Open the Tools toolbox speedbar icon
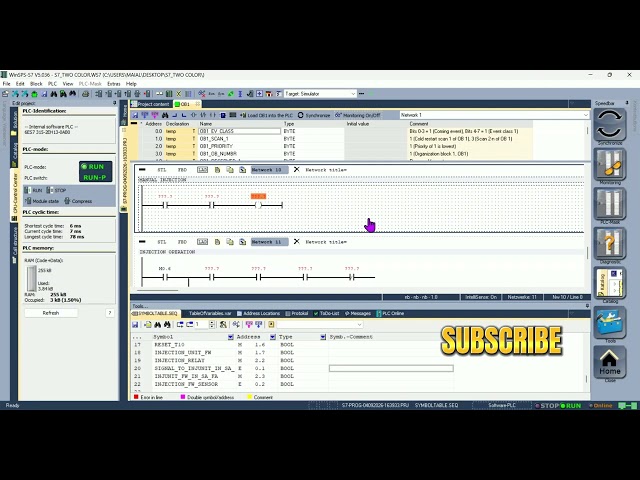Screen dimensions: 640x480 point(609,323)
